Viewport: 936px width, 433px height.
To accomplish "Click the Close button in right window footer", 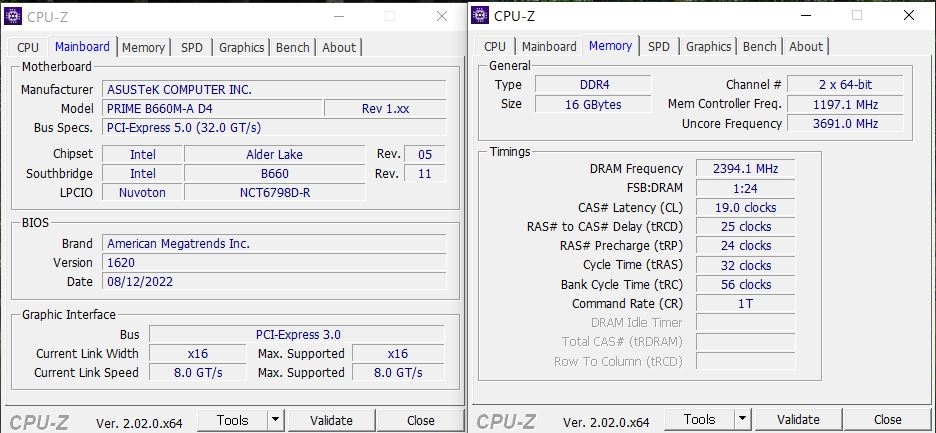I will point(887,420).
